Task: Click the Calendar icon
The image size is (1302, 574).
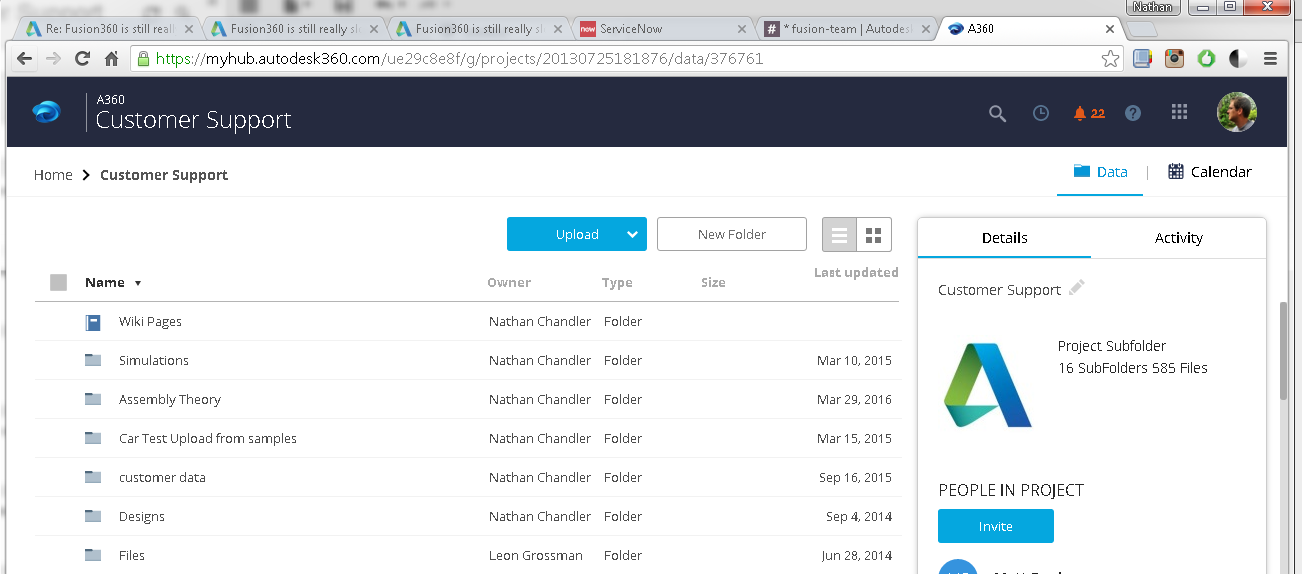Action: [1176, 171]
